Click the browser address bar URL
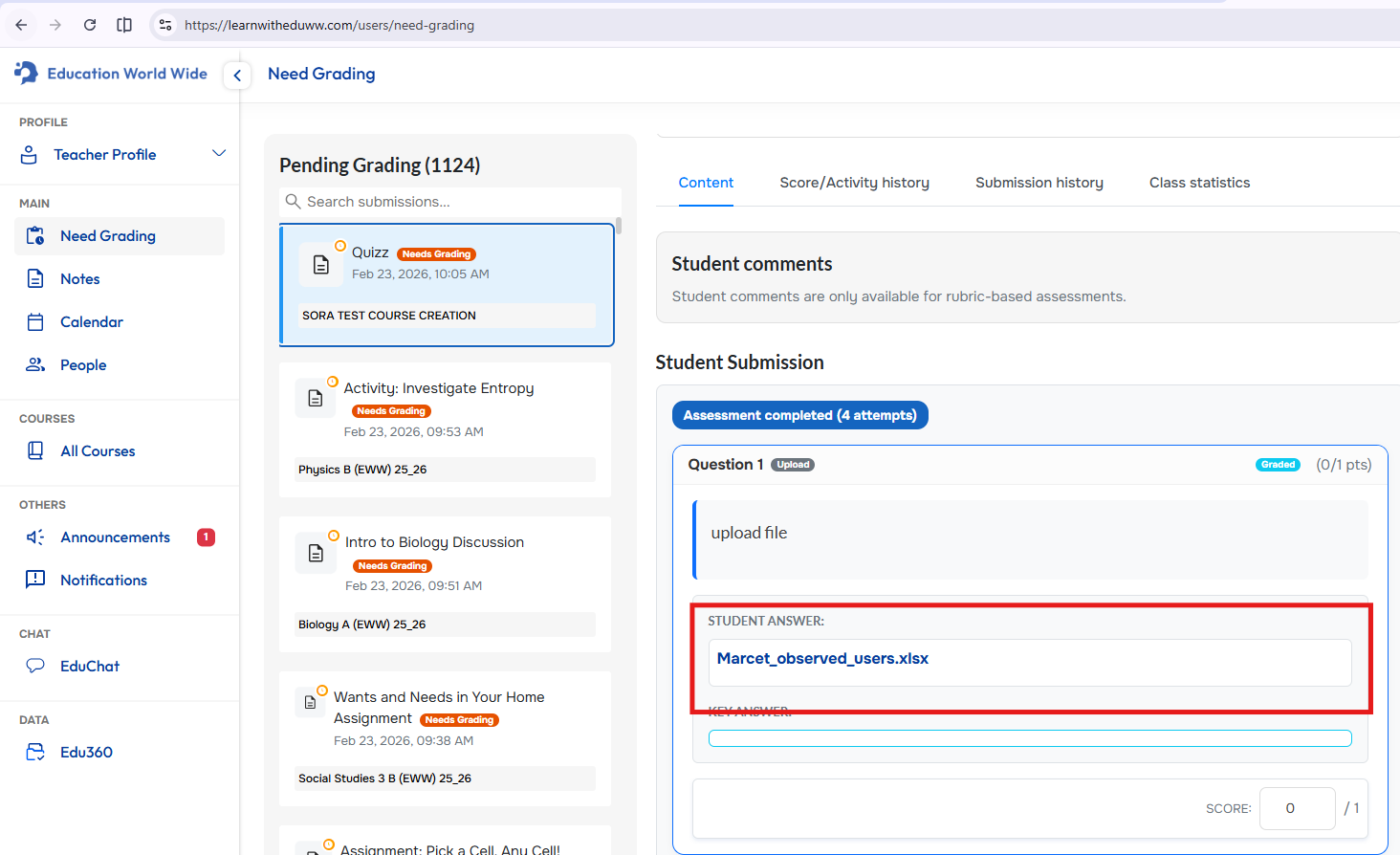 pos(329,25)
